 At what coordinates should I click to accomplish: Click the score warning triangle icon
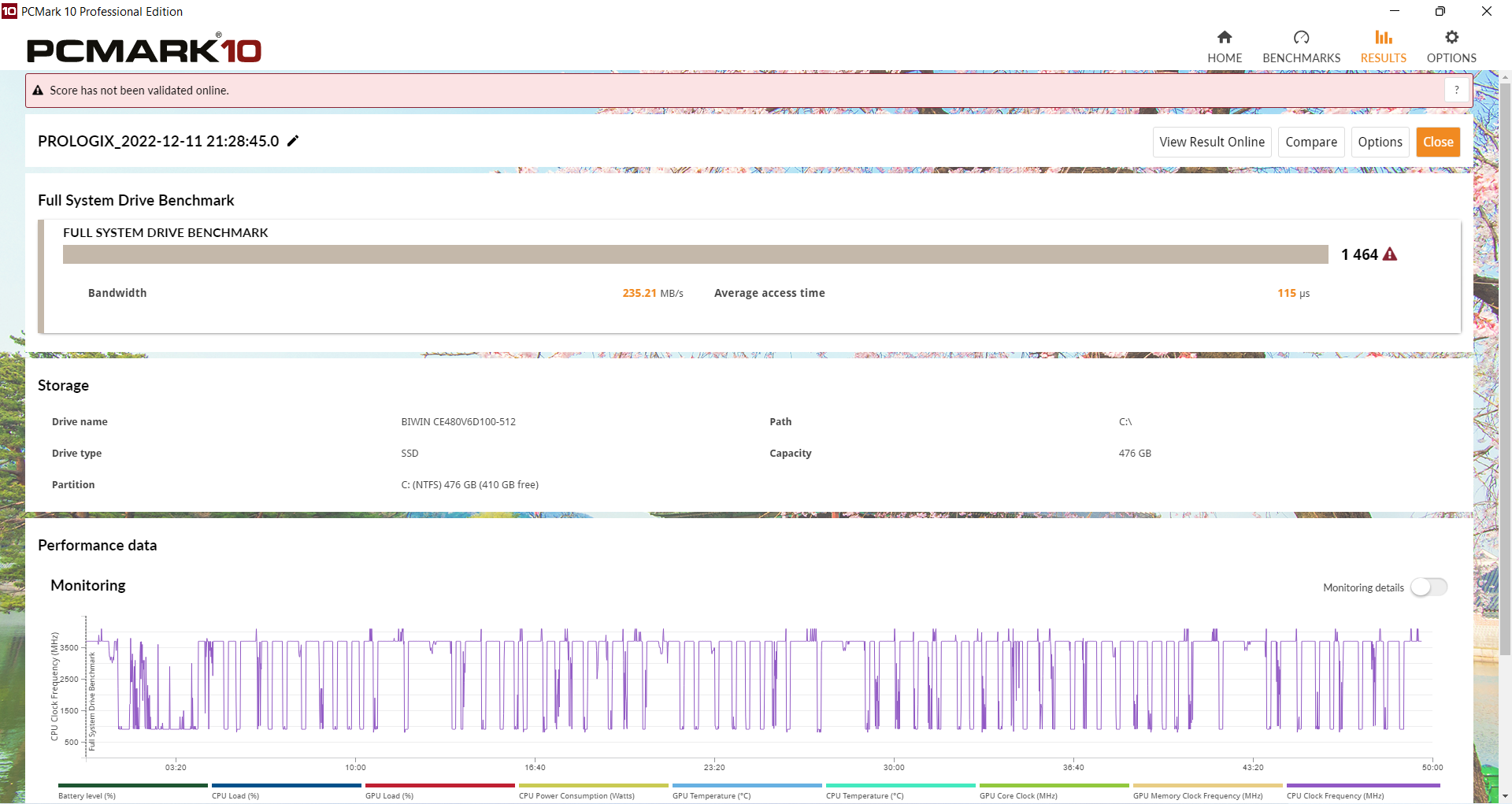pyautogui.click(x=1390, y=254)
